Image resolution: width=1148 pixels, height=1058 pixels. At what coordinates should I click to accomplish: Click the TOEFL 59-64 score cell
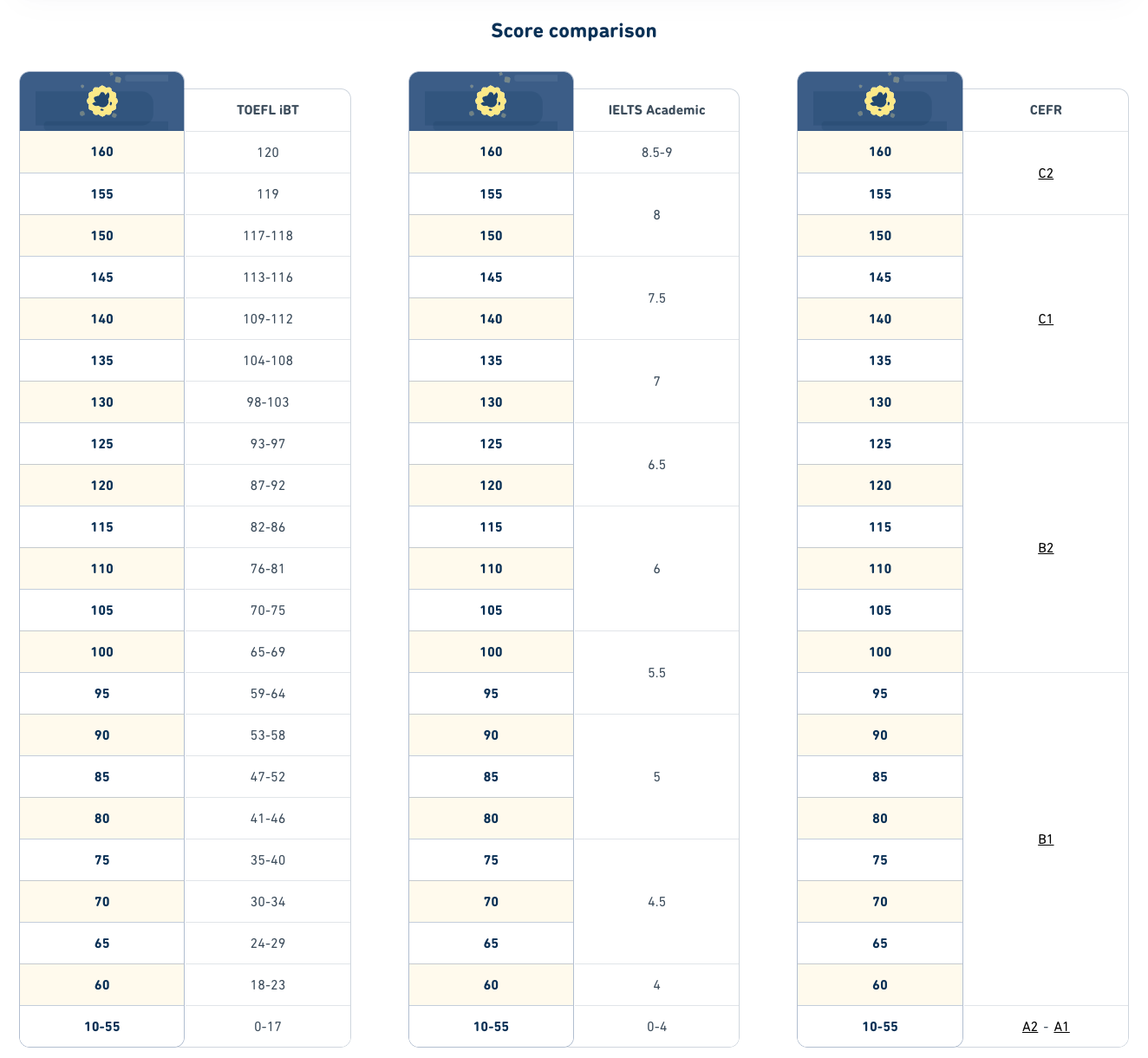[x=268, y=694]
